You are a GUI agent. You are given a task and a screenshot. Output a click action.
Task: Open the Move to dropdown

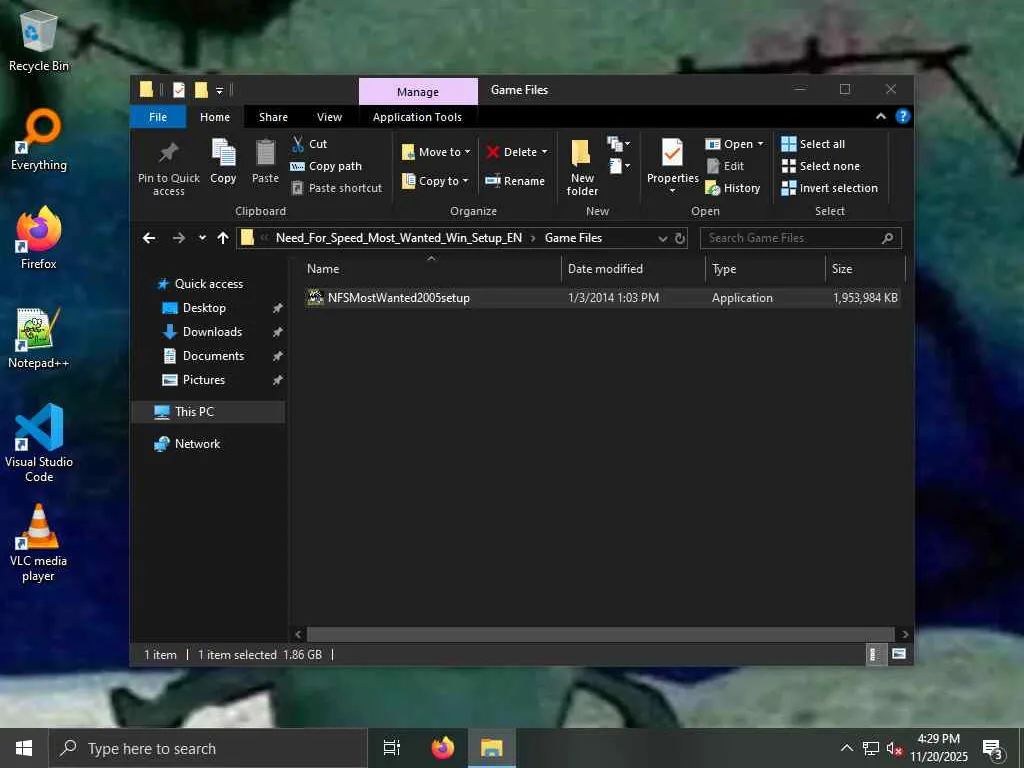[436, 152]
